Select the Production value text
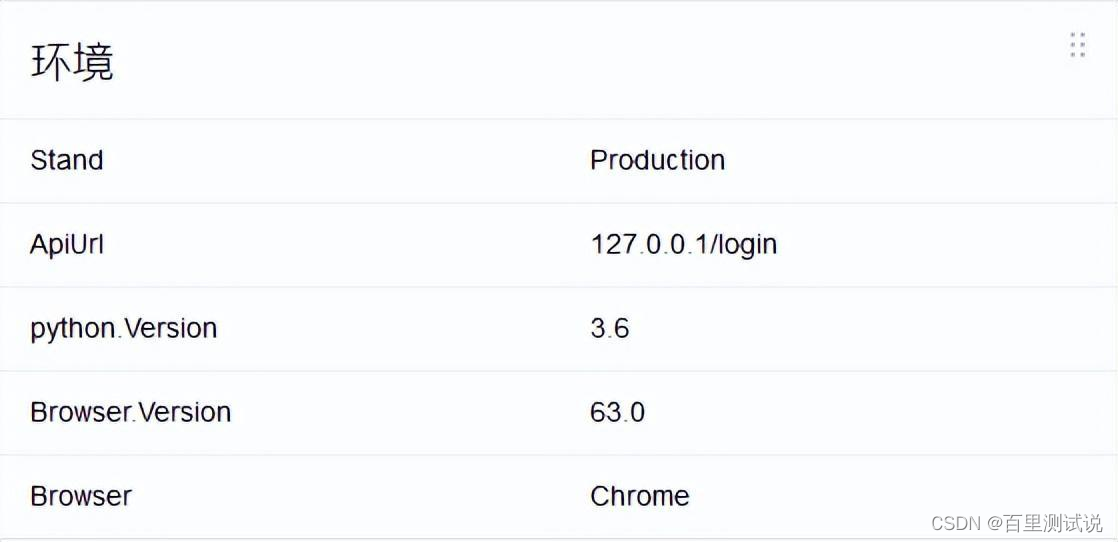The image size is (1118, 542). (657, 160)
